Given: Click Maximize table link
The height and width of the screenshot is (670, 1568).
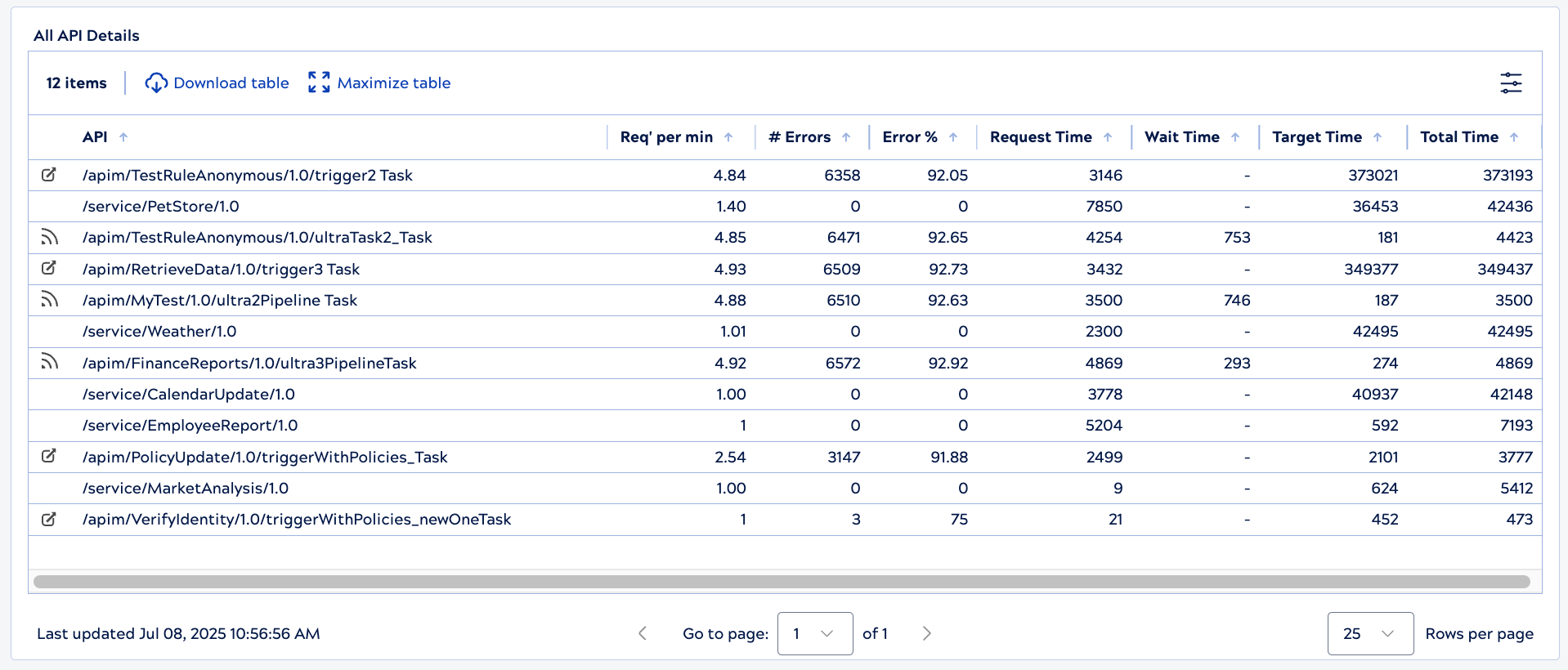Looking at the screenshot, I should [x=394, y=83].
